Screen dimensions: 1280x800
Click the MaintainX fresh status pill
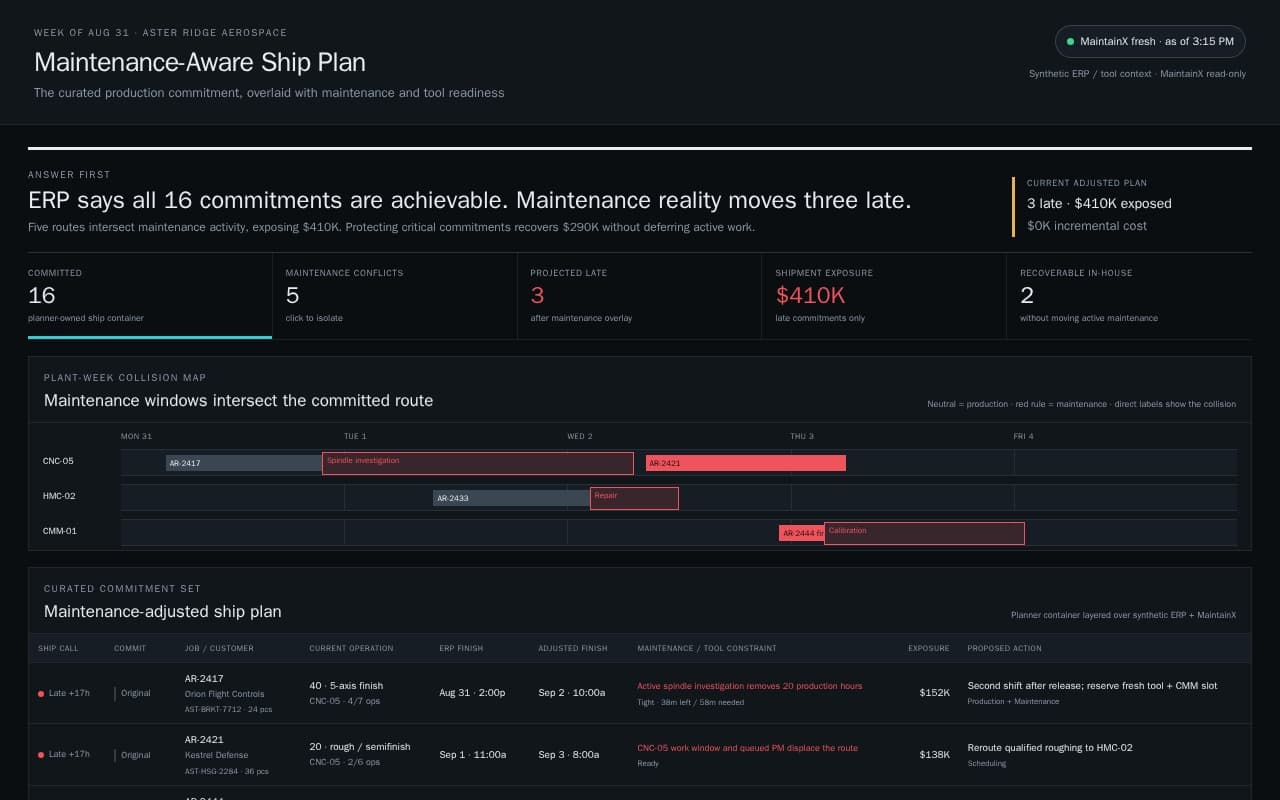(x=1150, y=42)
